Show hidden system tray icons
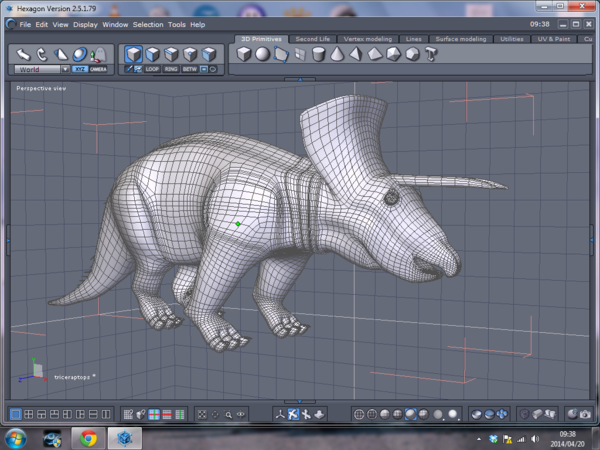Viewport: 600px width, 450px height. [479, 438]
